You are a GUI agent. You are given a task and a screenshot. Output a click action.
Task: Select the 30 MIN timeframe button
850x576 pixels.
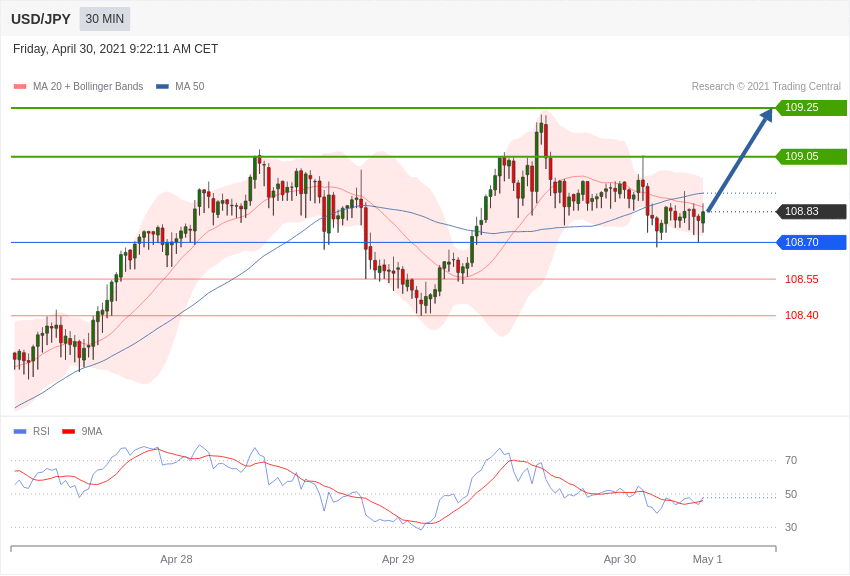click(x=105, y=19)
